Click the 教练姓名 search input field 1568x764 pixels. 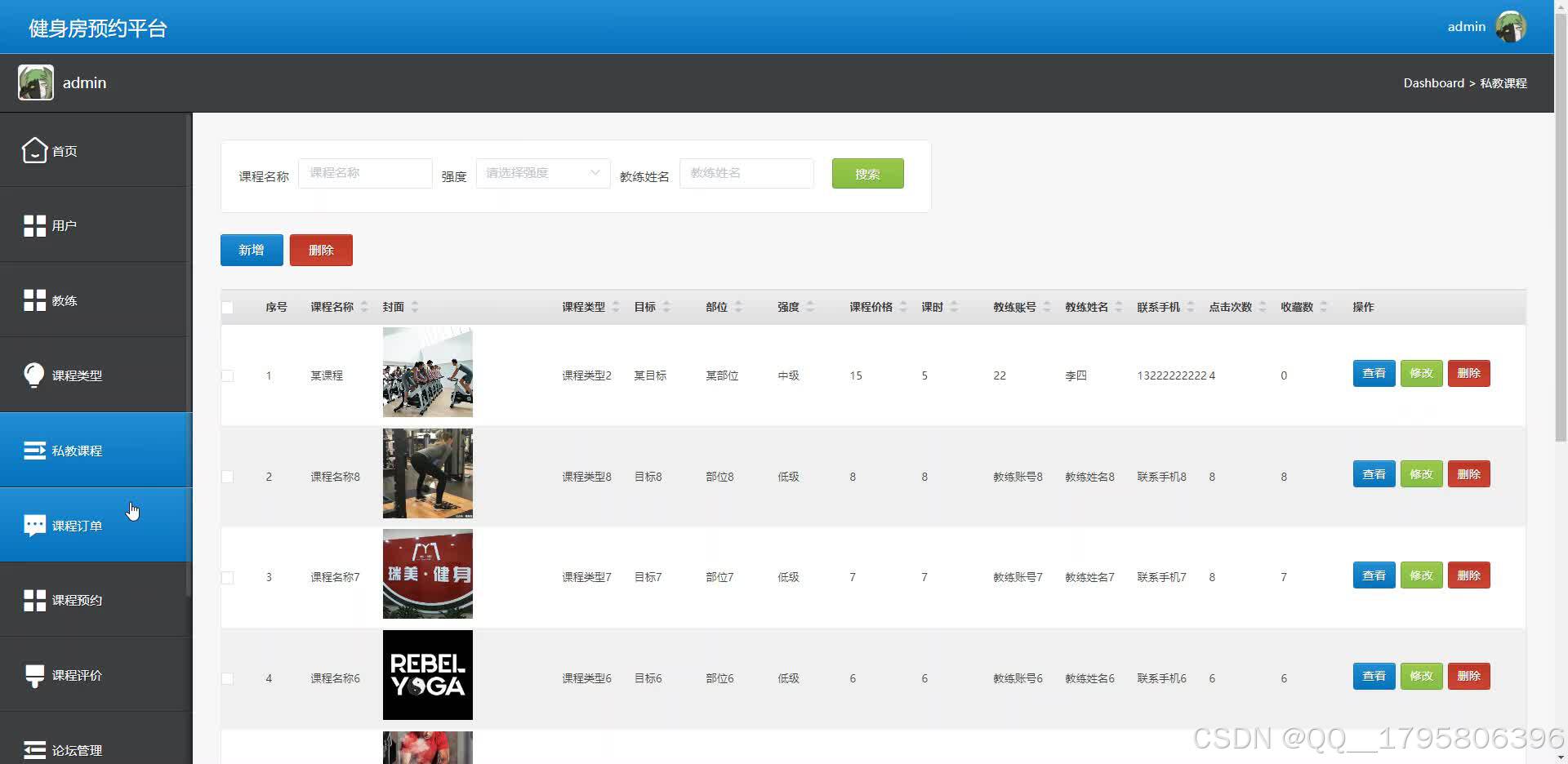(x=746, y=173)
